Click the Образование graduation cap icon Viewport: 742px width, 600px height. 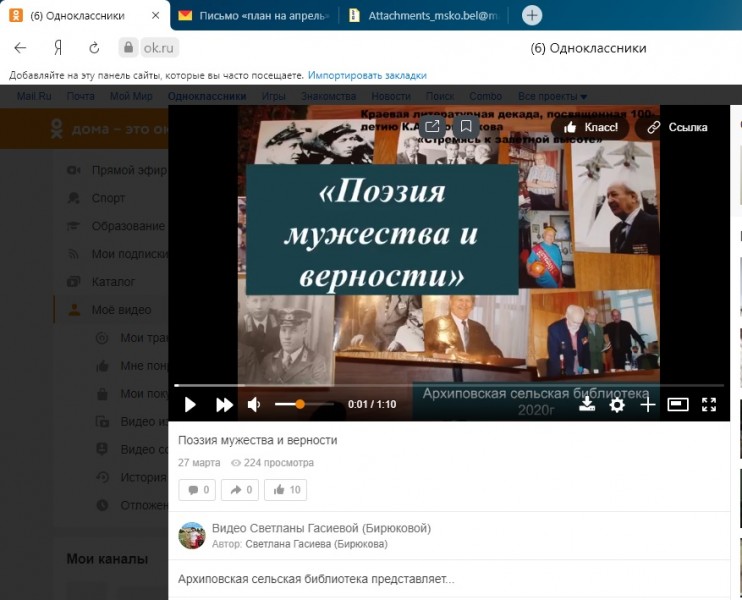tap(73, 226)
